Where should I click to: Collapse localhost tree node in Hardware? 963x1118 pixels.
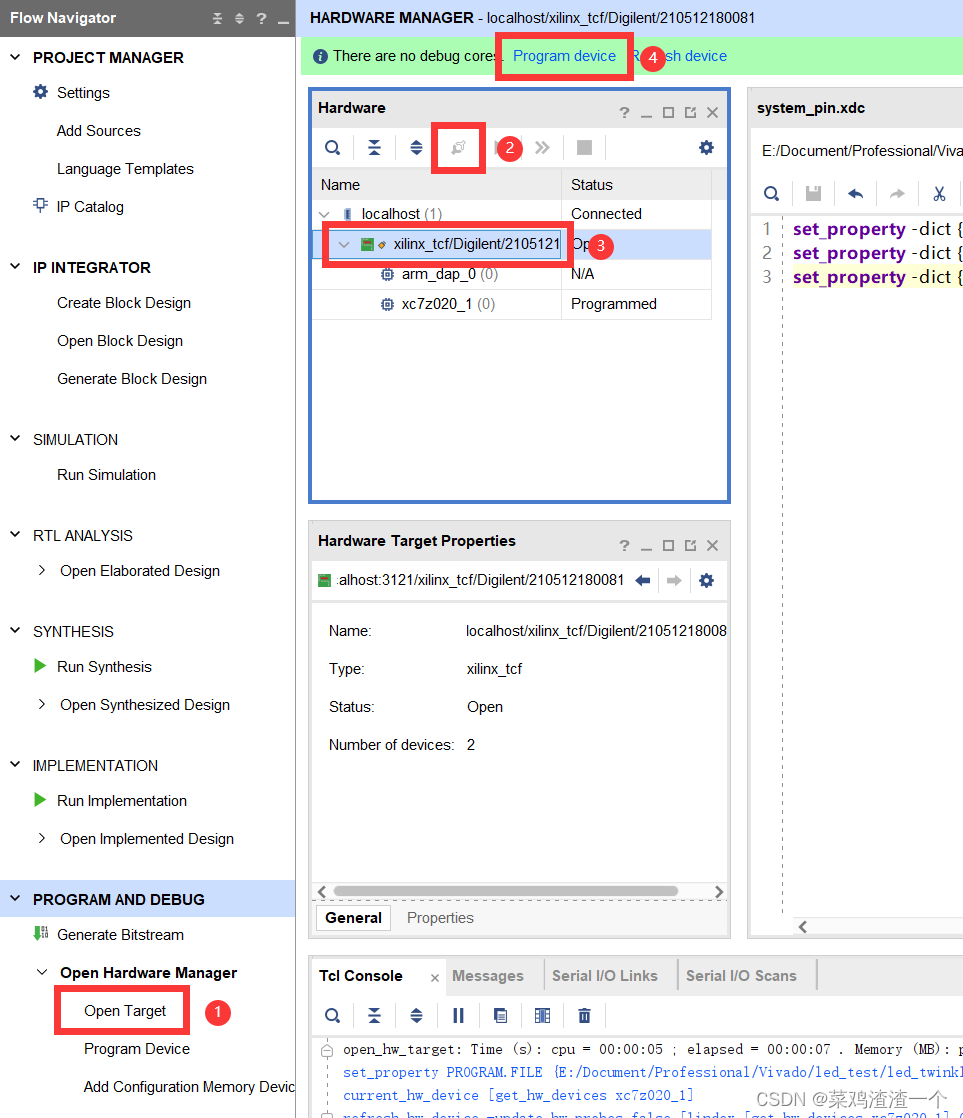pos(325,214)
